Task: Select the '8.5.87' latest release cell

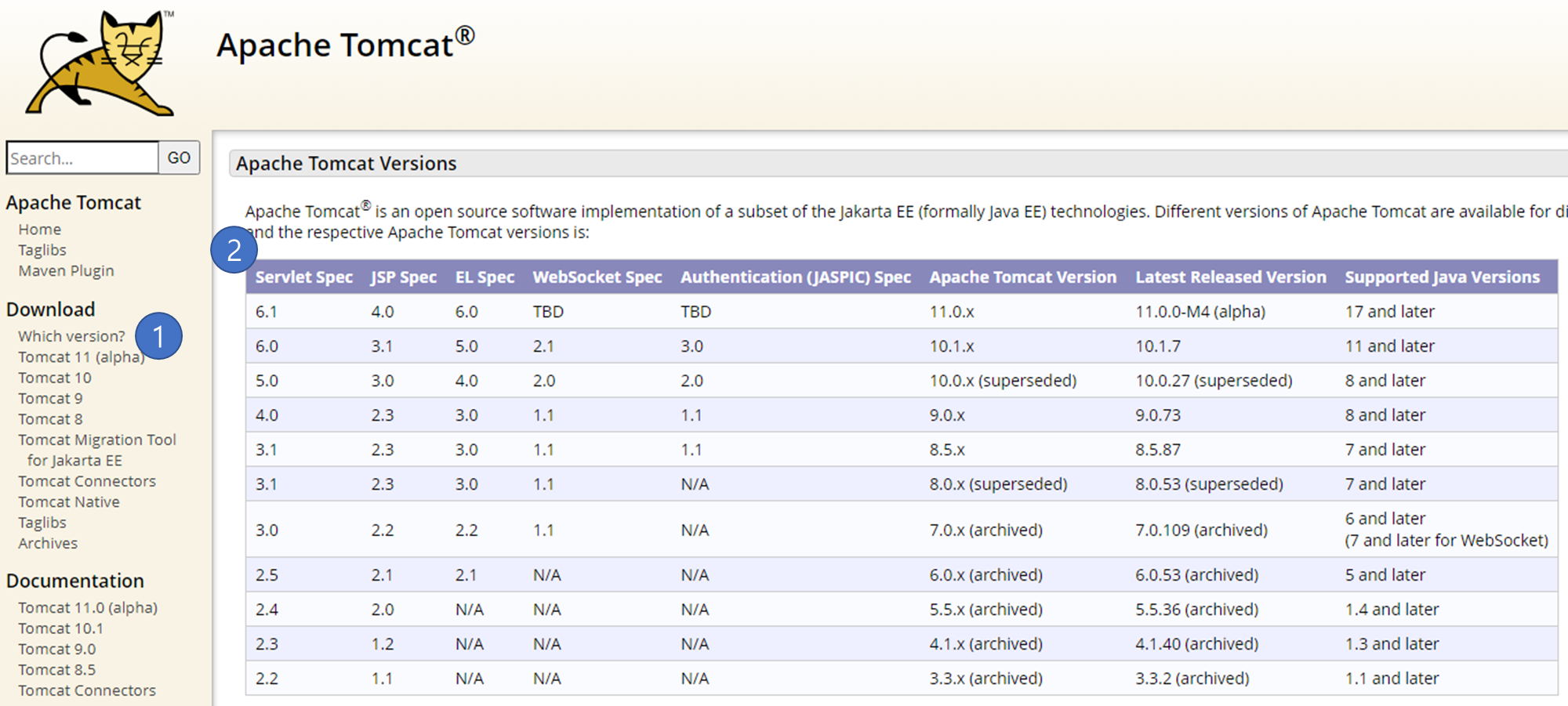Action: (x=1158, y=449)
